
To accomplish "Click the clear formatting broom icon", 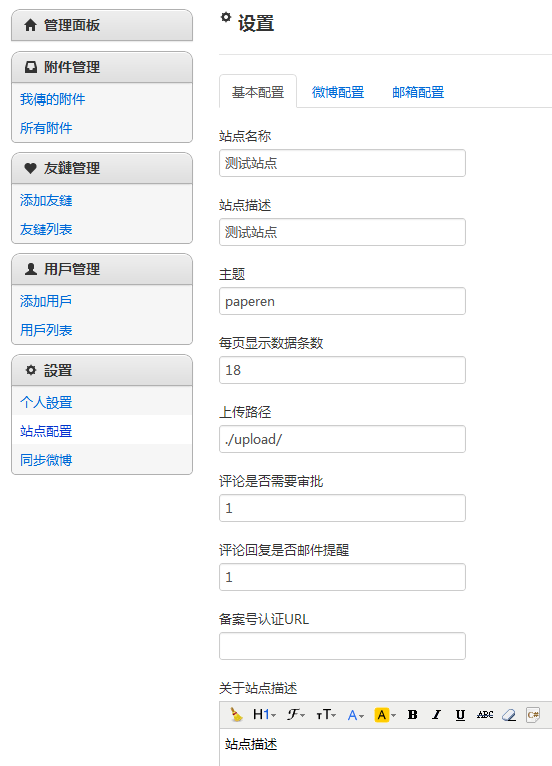I will point(236,715).
